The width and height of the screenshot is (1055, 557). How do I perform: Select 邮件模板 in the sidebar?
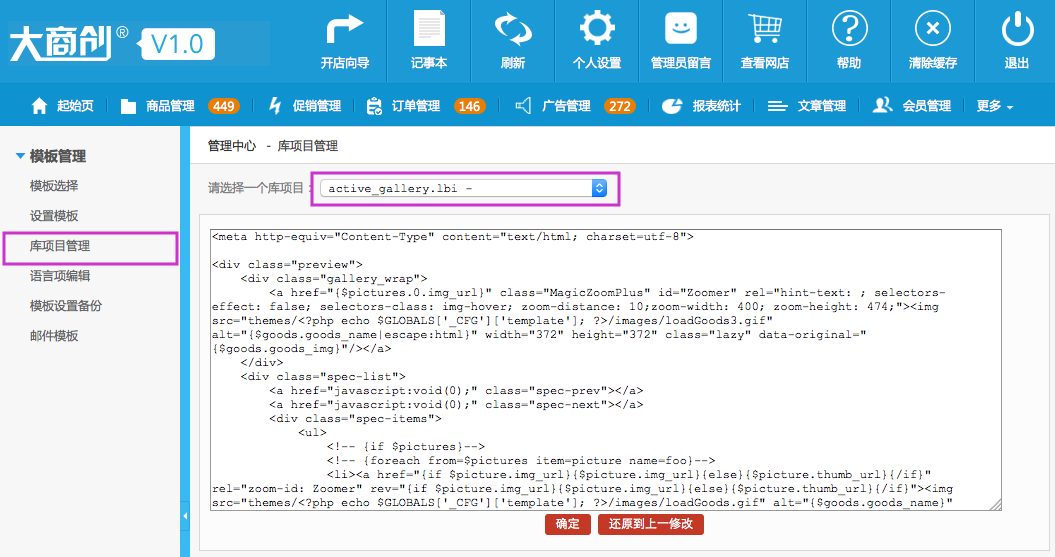54,336
